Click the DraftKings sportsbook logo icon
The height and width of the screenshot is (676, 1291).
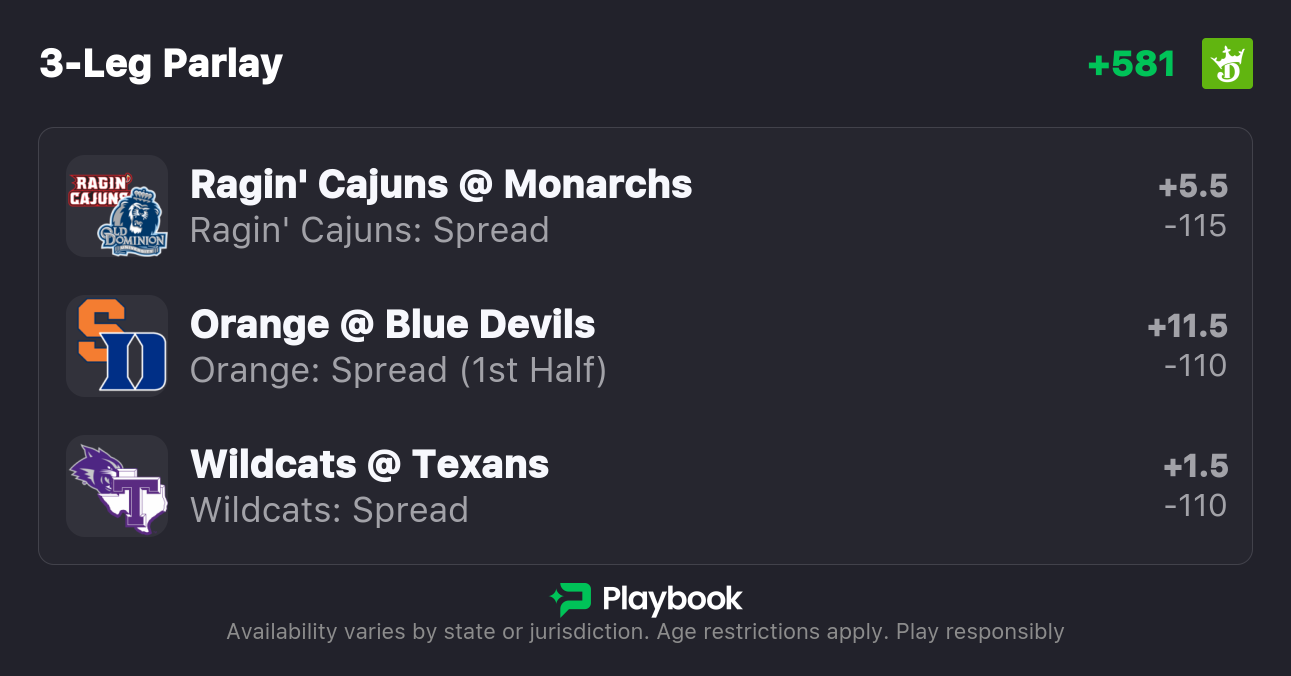point(1226,64)
